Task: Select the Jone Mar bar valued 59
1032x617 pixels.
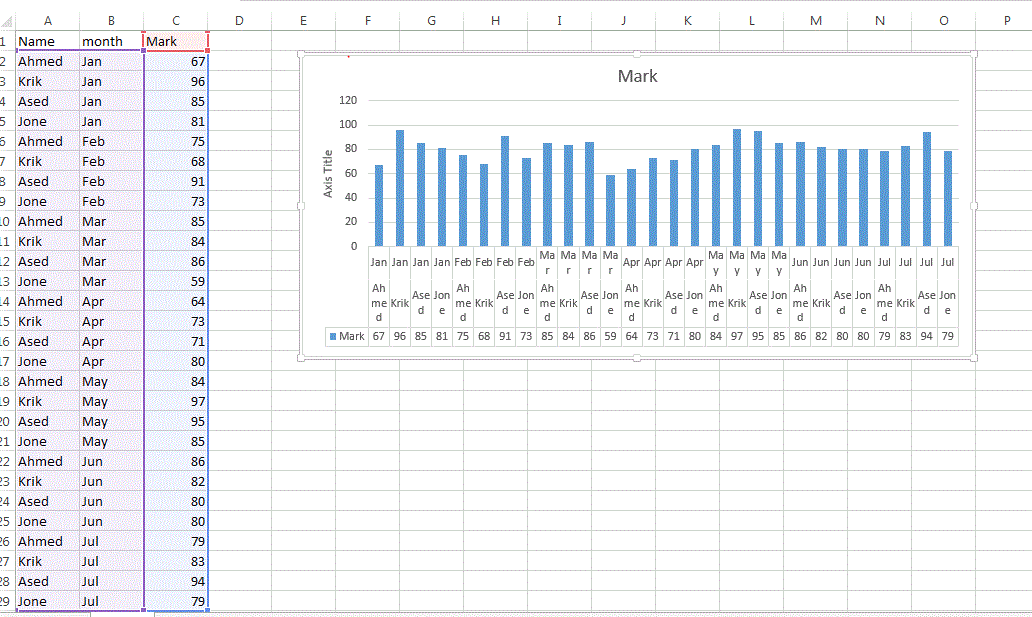Action: coord(610,211)
